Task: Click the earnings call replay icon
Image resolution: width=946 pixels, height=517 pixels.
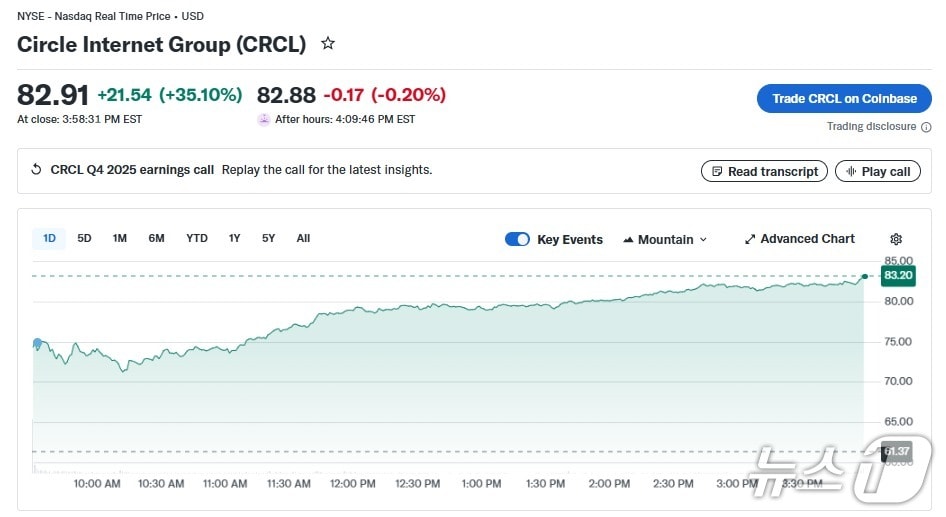Action: (37, 170)
